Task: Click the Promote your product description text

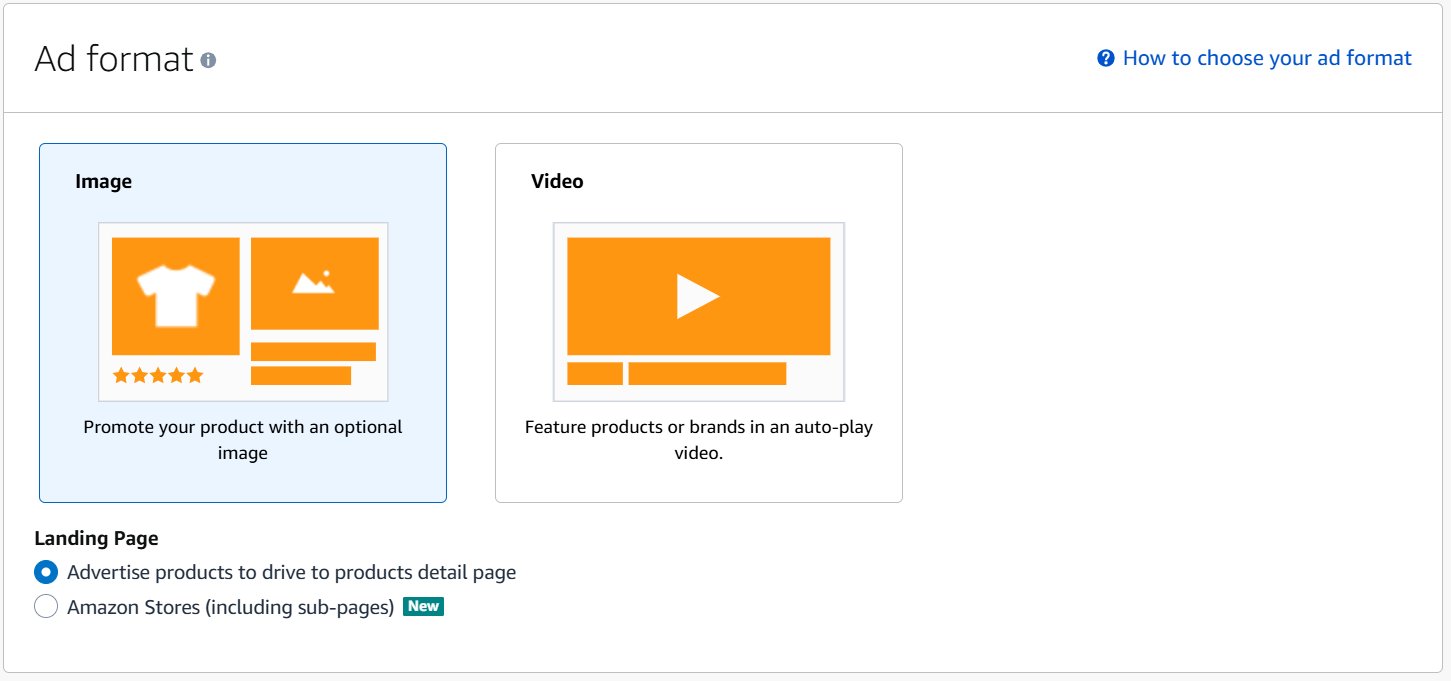Action: pyautogui.click(x=242, y=440)
